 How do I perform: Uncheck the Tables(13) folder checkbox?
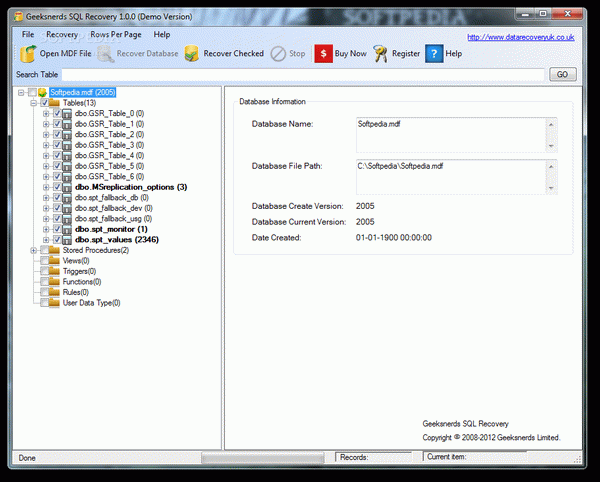point(44,103)
